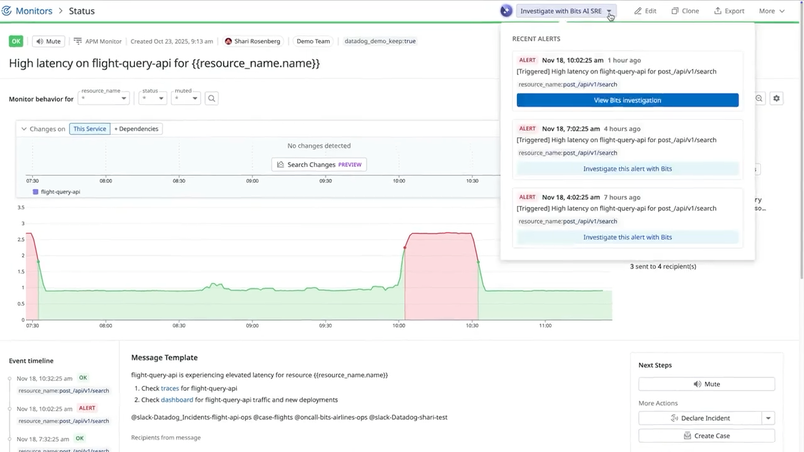Click the 1 hour ago alert's resource_name tag
The width and height of the screenshot is (804, 452).
point(568,85)
